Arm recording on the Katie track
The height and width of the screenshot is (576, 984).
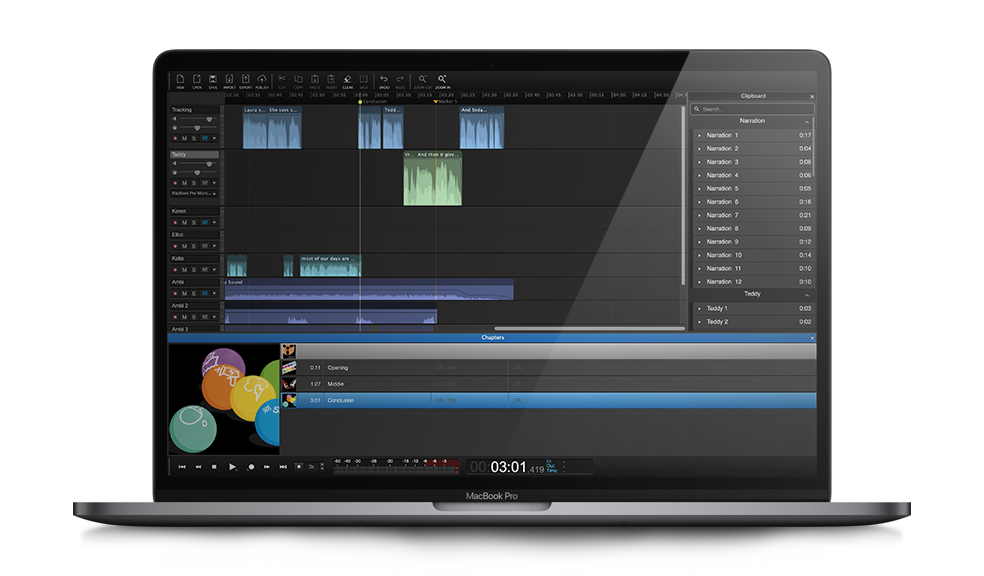click(x=175, y=270)
